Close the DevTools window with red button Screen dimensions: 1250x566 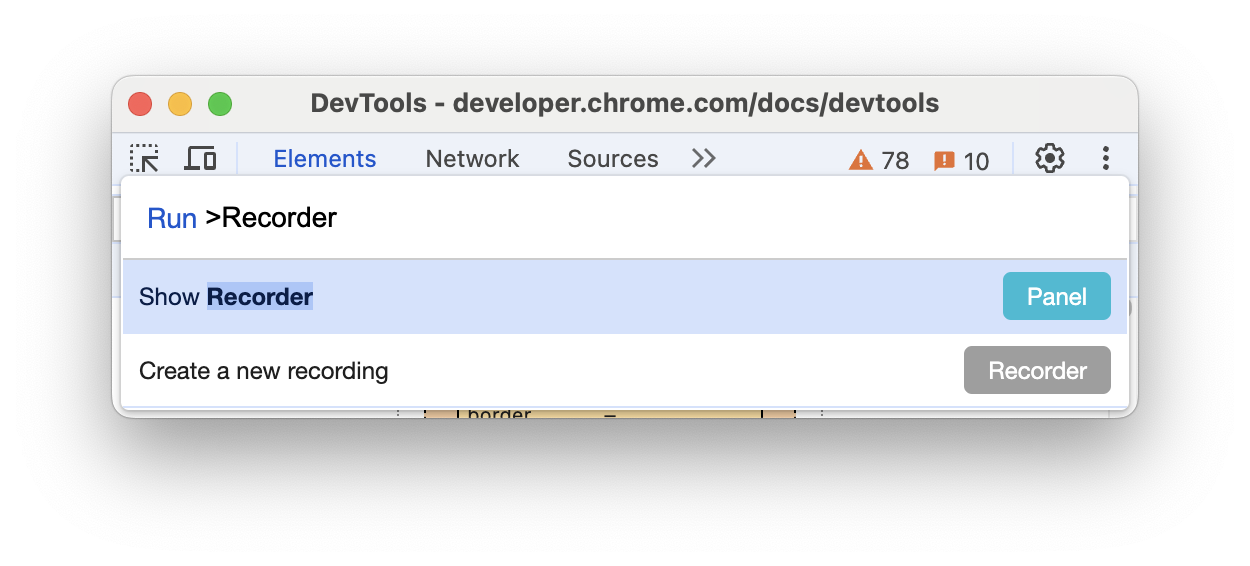pos(140,104)
